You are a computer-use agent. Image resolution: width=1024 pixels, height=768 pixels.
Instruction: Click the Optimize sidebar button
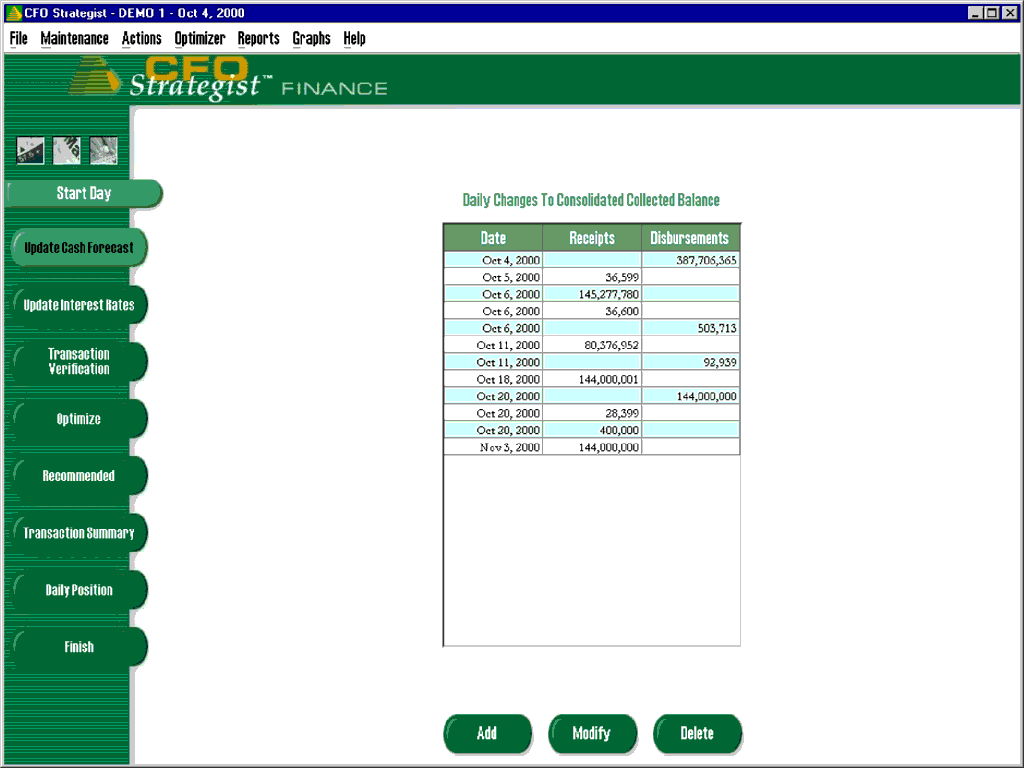[79, 419]
